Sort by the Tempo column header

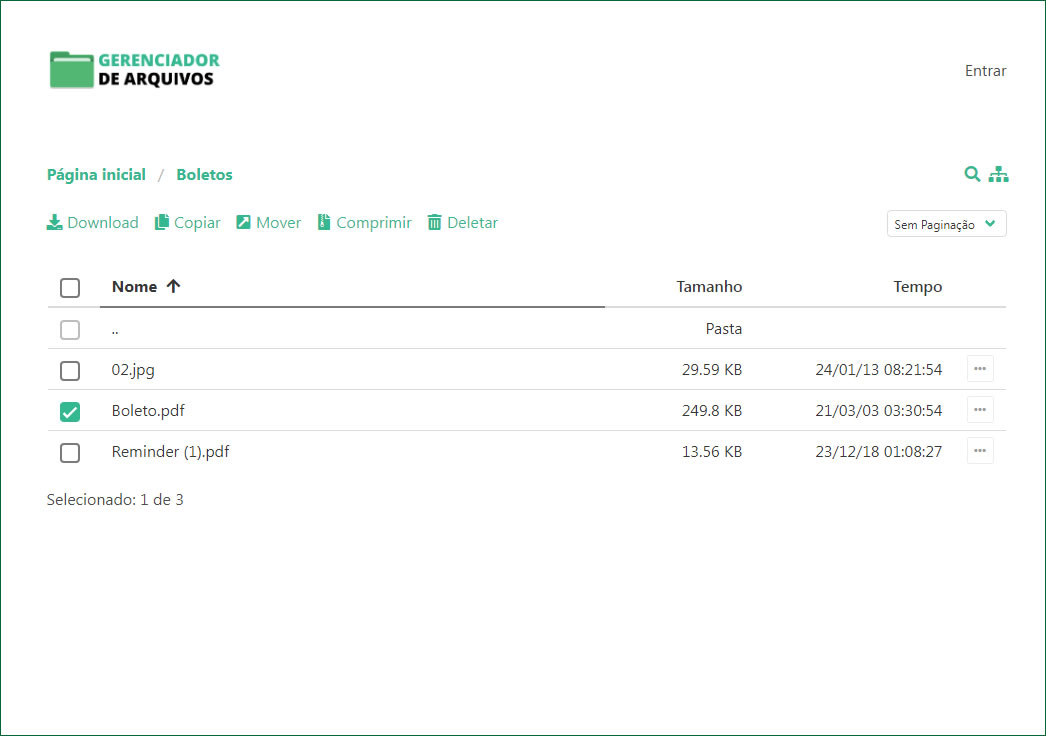point(917,287)
